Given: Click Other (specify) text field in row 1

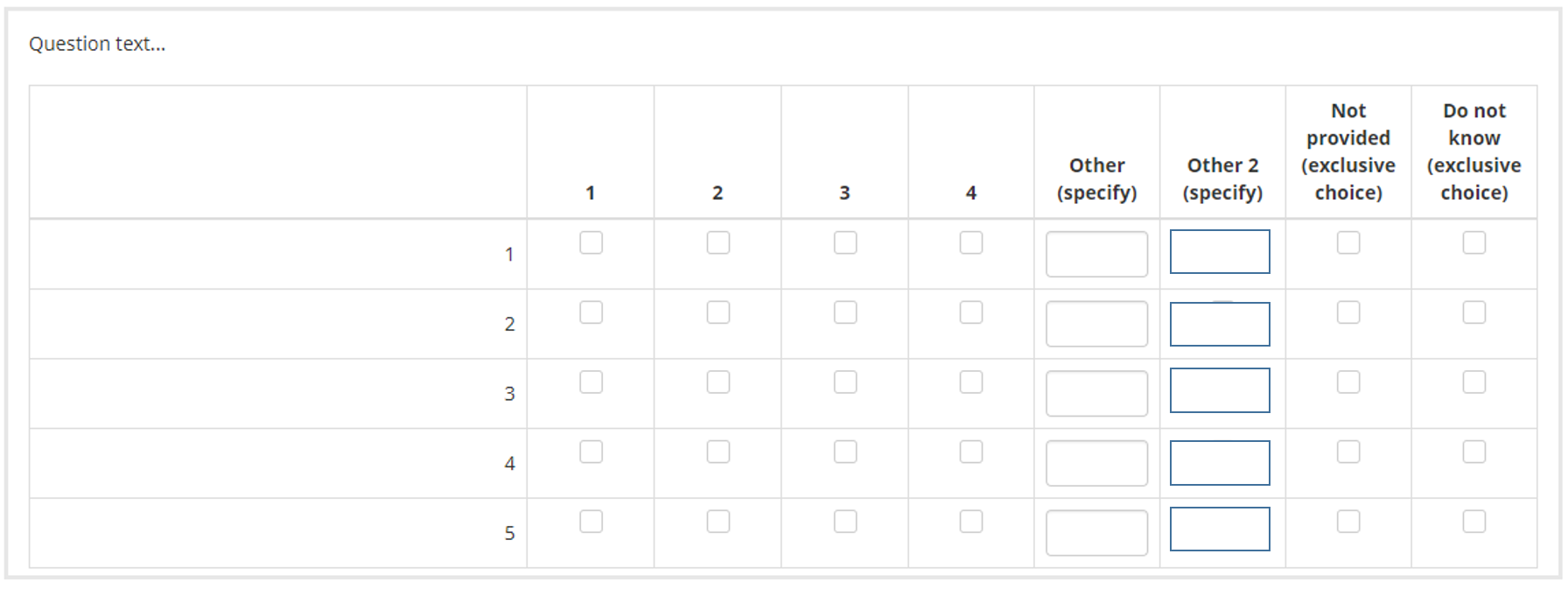Looking at the screenshot, I should click(x=1096, y=254).
